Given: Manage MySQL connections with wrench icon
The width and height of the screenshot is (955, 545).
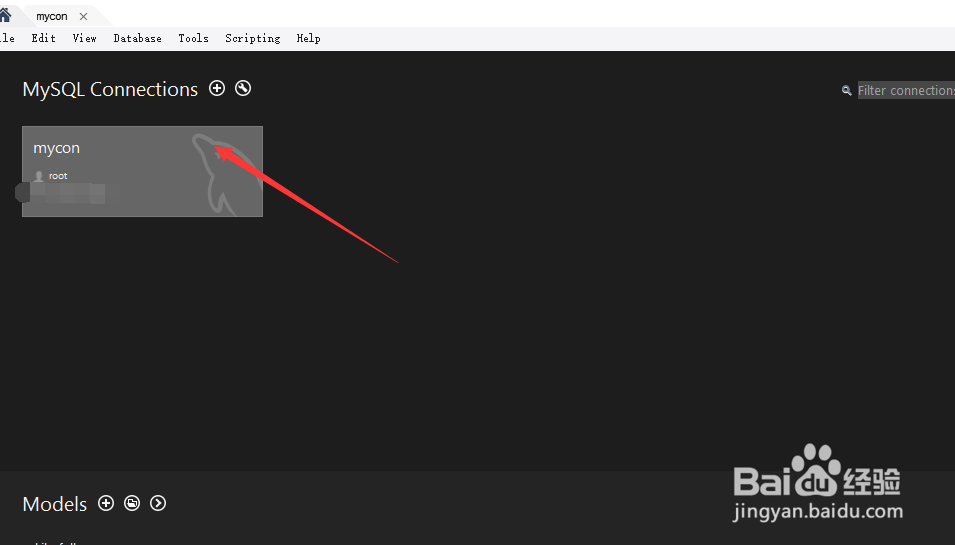Looking at the screenshot, I should pyautogui.click(x=243, y=88).
